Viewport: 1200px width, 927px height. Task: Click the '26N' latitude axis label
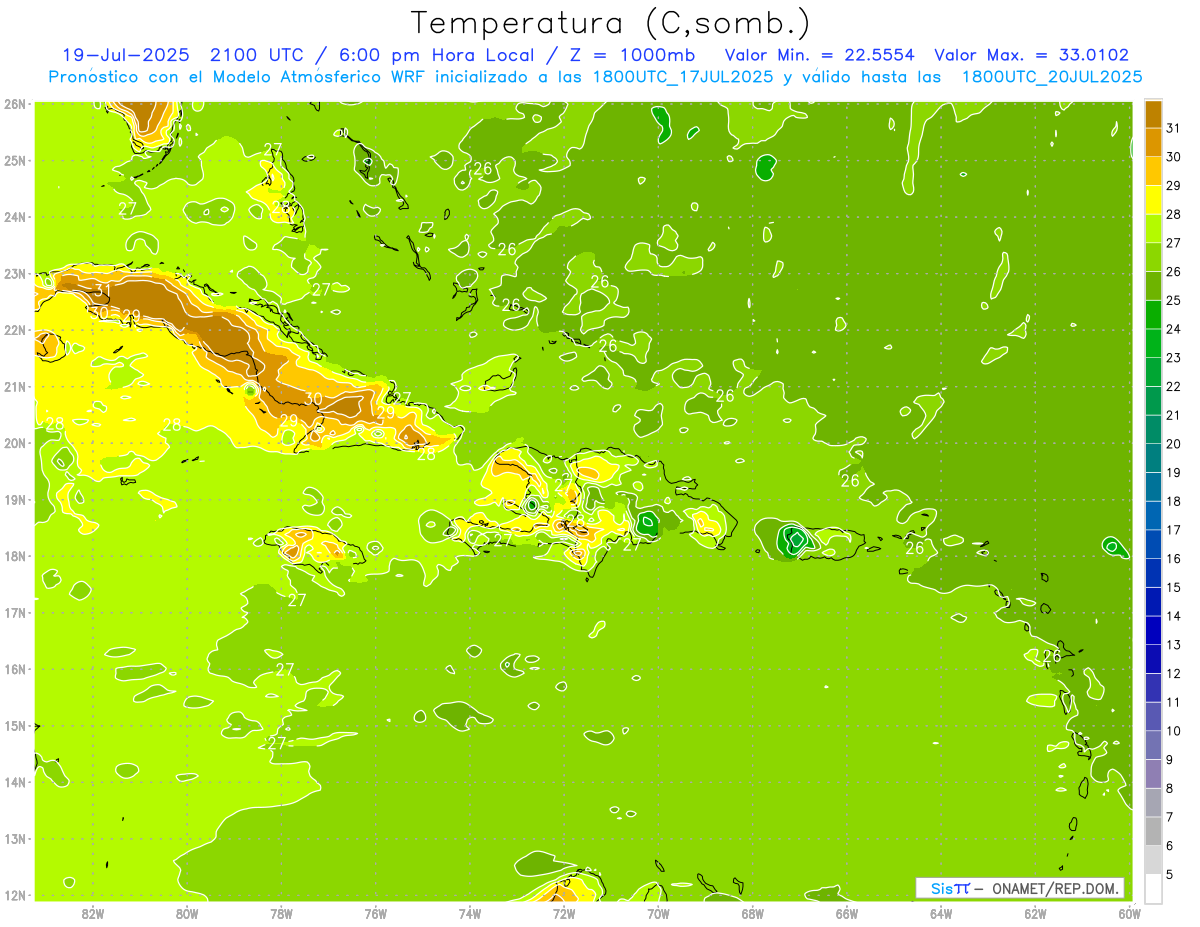(14, 104)
